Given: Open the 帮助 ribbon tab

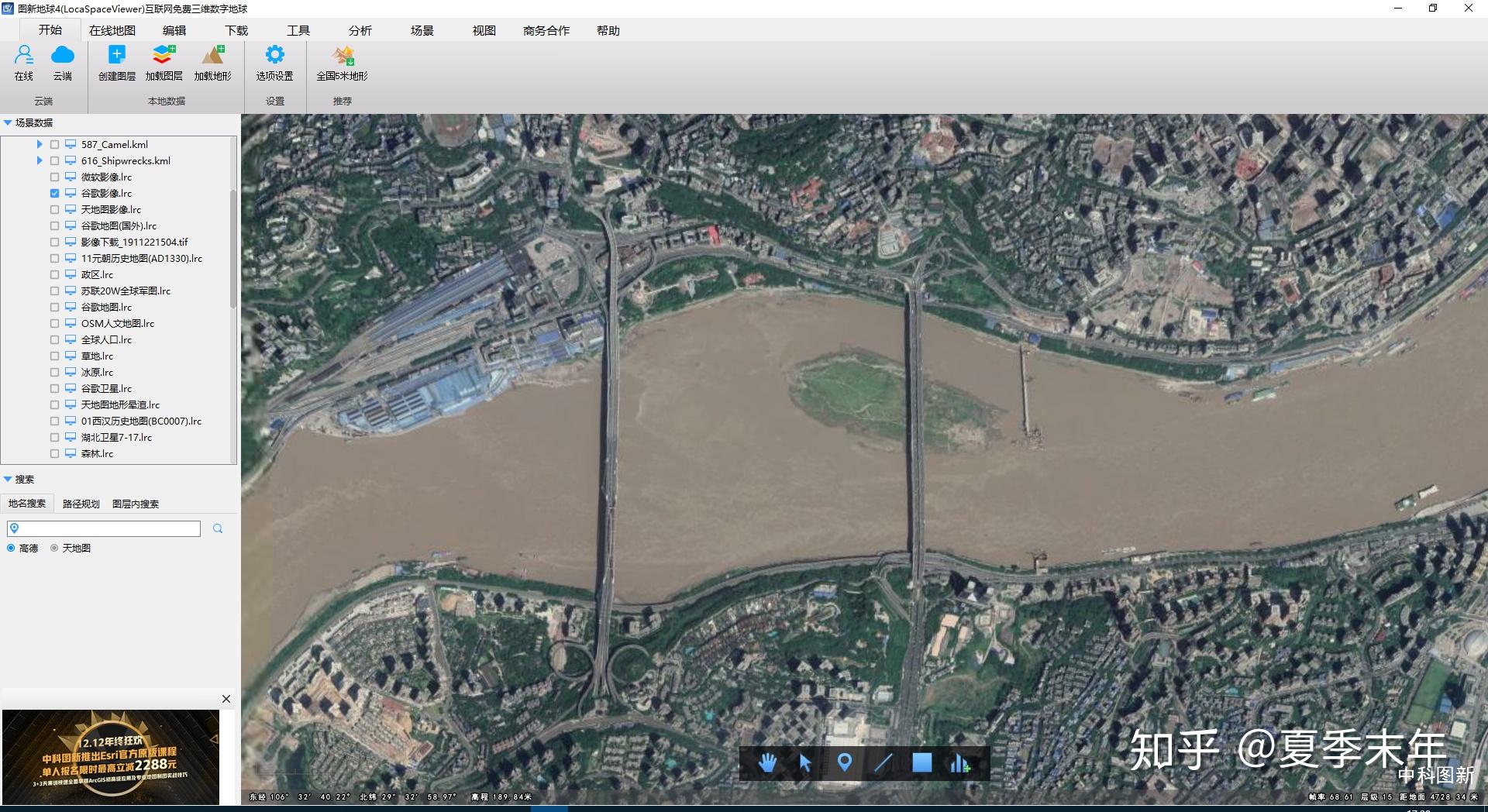Looking at the screenshot, I should point(608,30).
